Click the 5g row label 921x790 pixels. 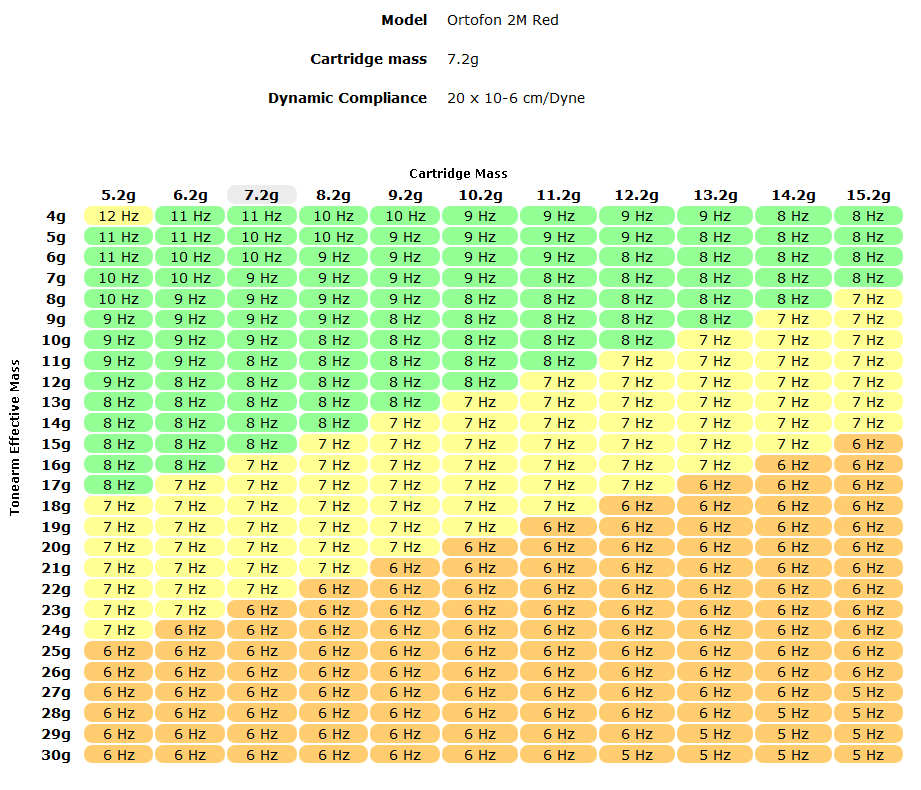[x=56, y=237]
